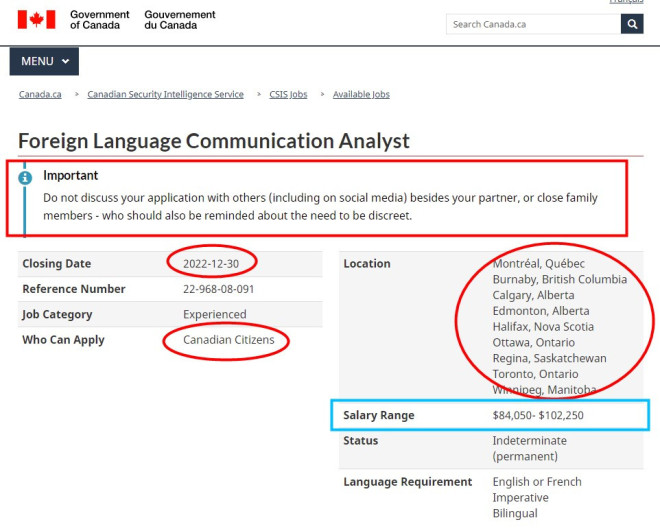
Task: Click the Salary Range value text
Action: (538, 415)
